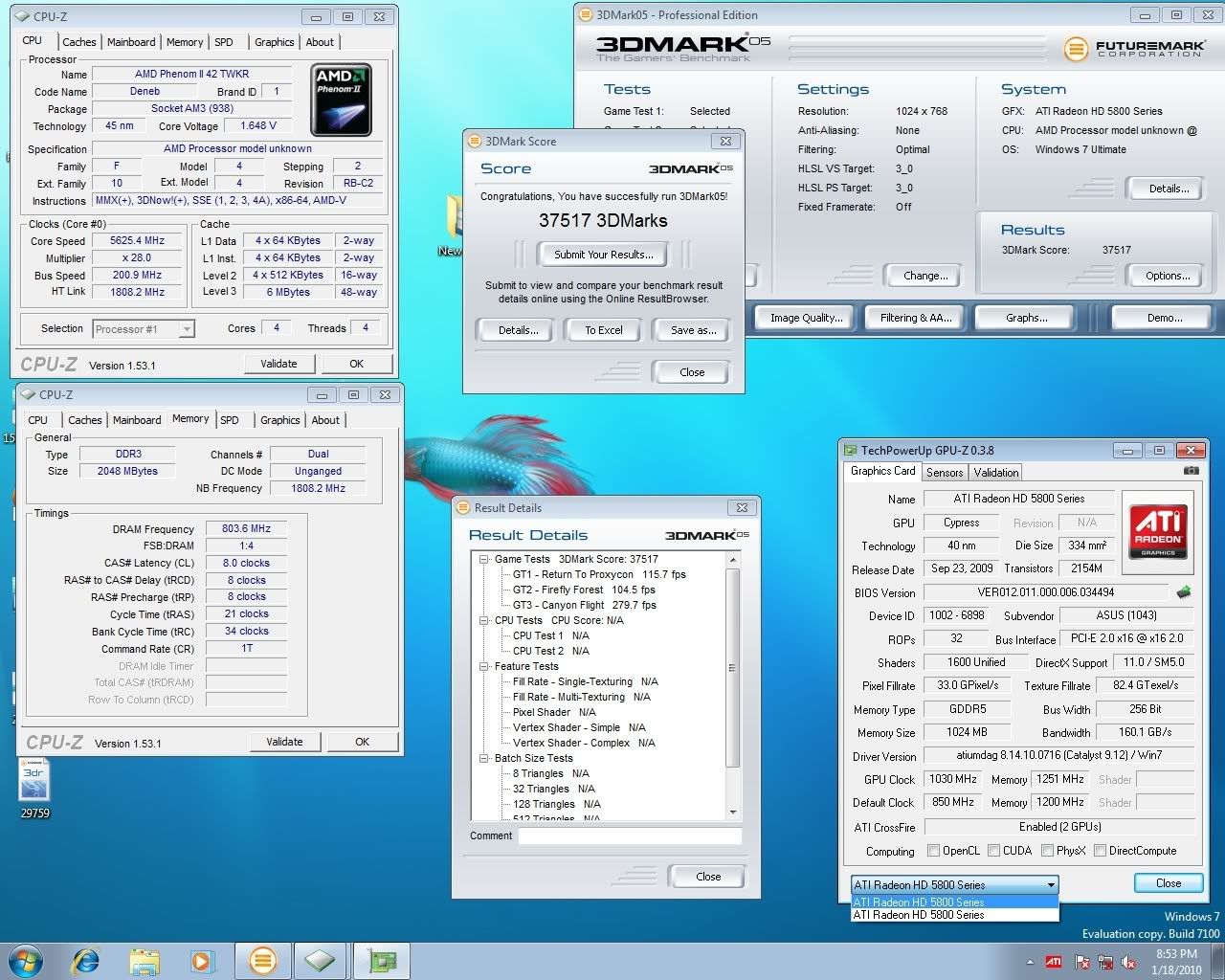
Task: Click the BIOS save chip icon in GPU-Z
Action: (x=1184, y=592)
